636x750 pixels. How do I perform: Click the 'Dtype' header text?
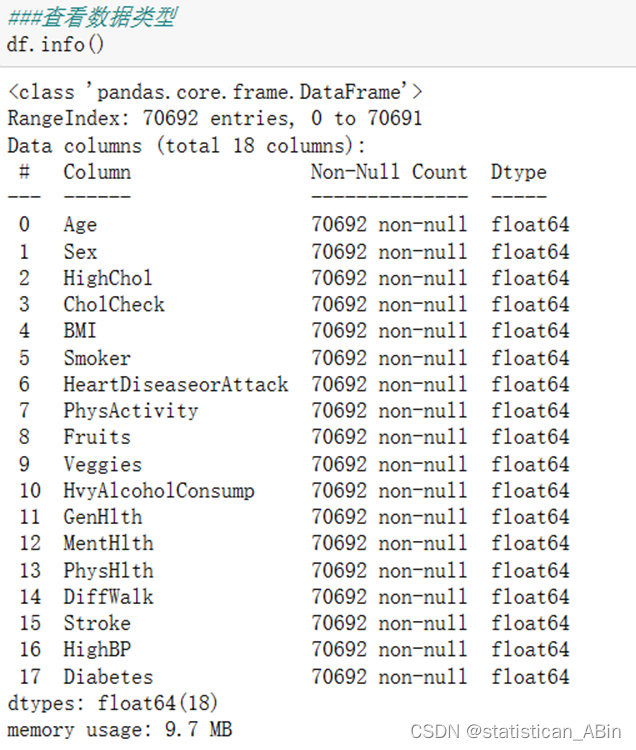point(518,172)
